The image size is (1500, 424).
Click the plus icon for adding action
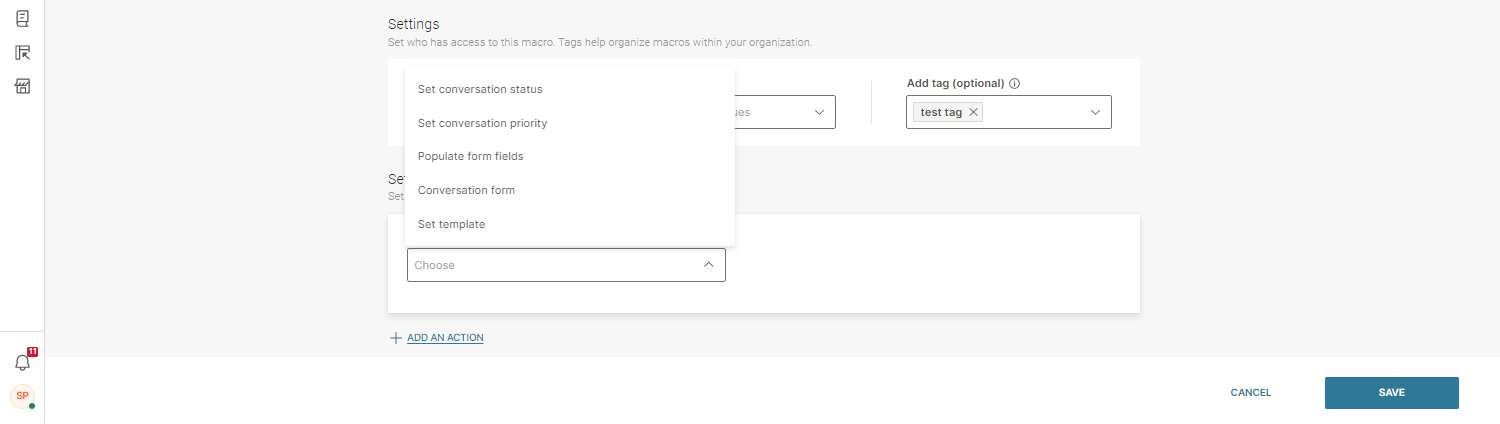(x=395, y=338)
